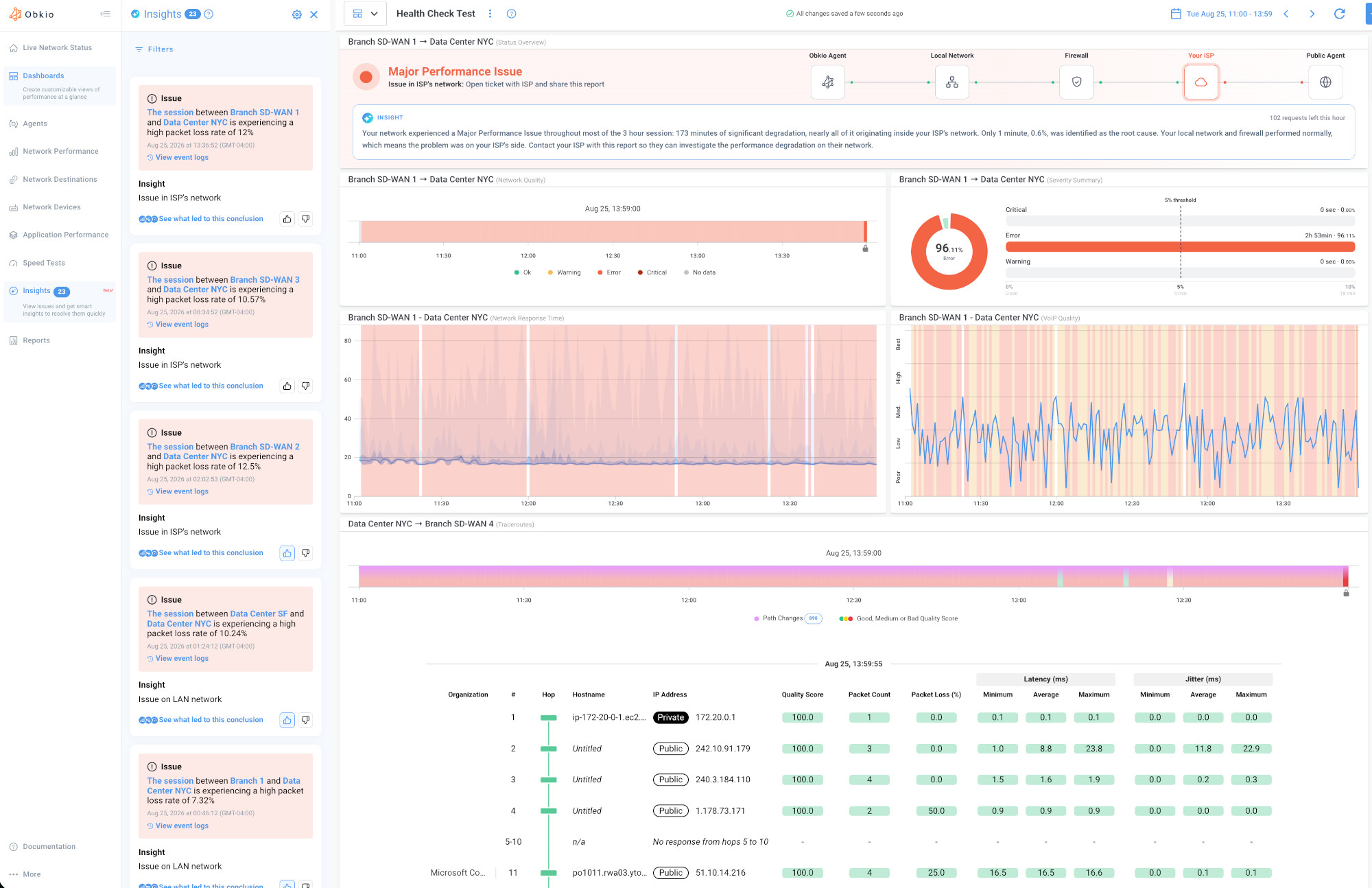Click network quality timeline lock icon
Image resolution: width=1372 pixels, height=888 pixels.
coord(865,248)
